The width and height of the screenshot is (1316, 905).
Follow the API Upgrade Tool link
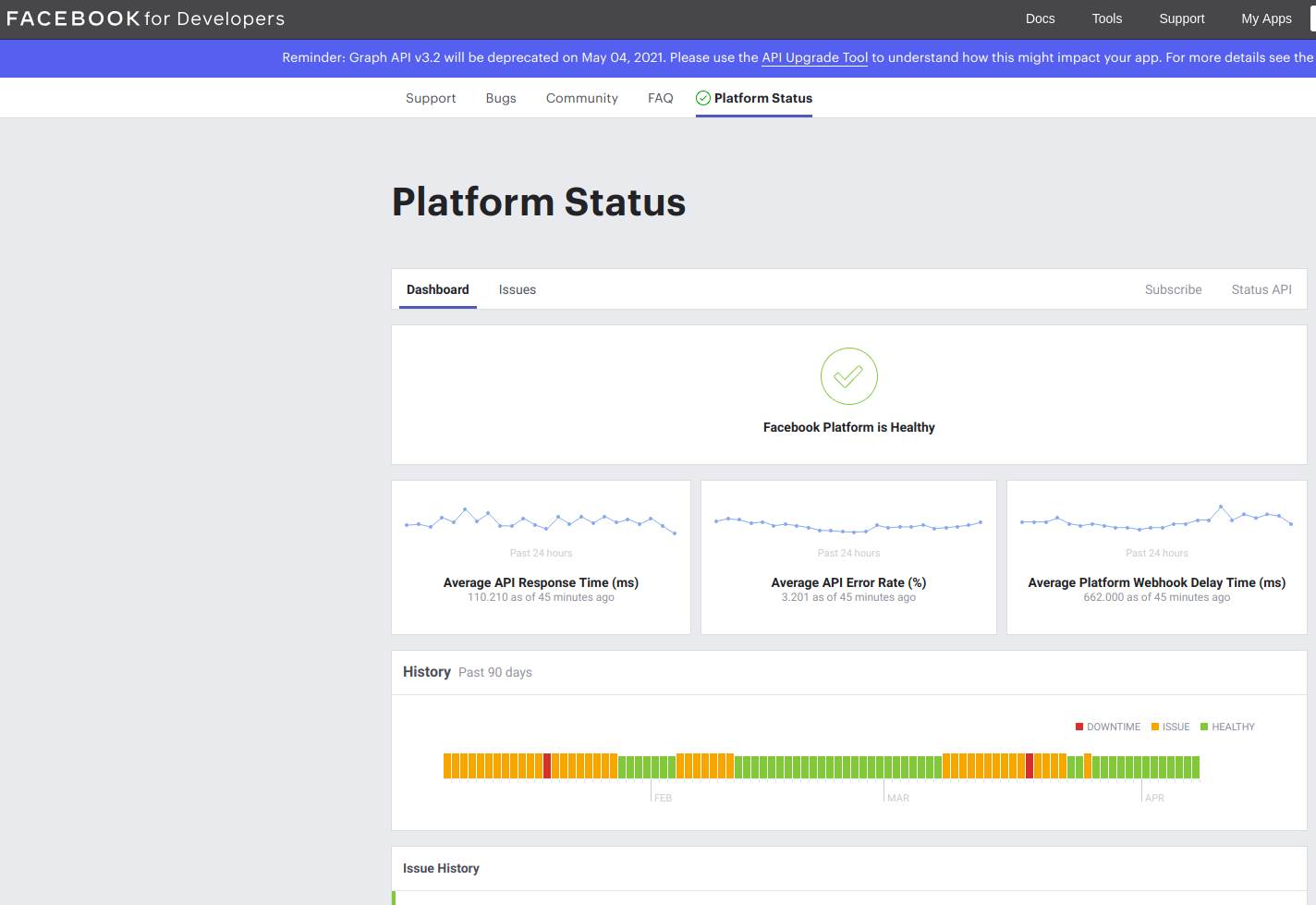[814, 57]
